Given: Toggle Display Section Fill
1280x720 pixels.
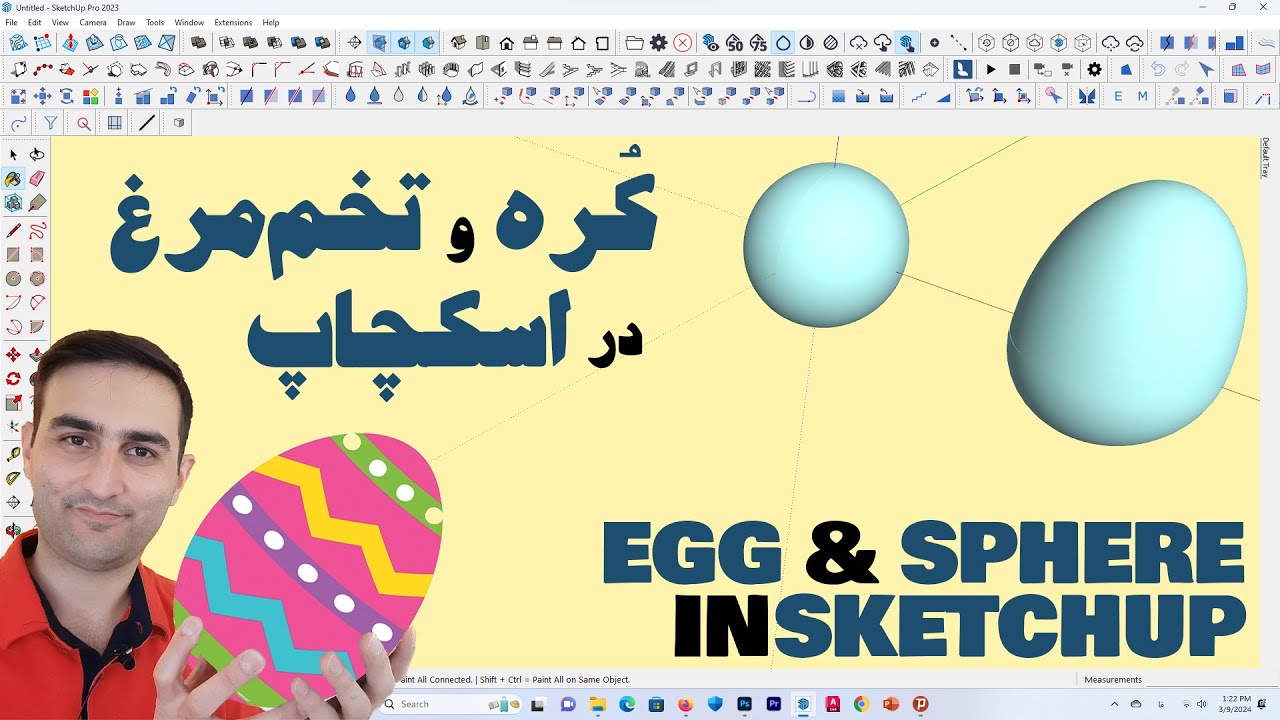Looking at the screenshot, I should [427, 43].
